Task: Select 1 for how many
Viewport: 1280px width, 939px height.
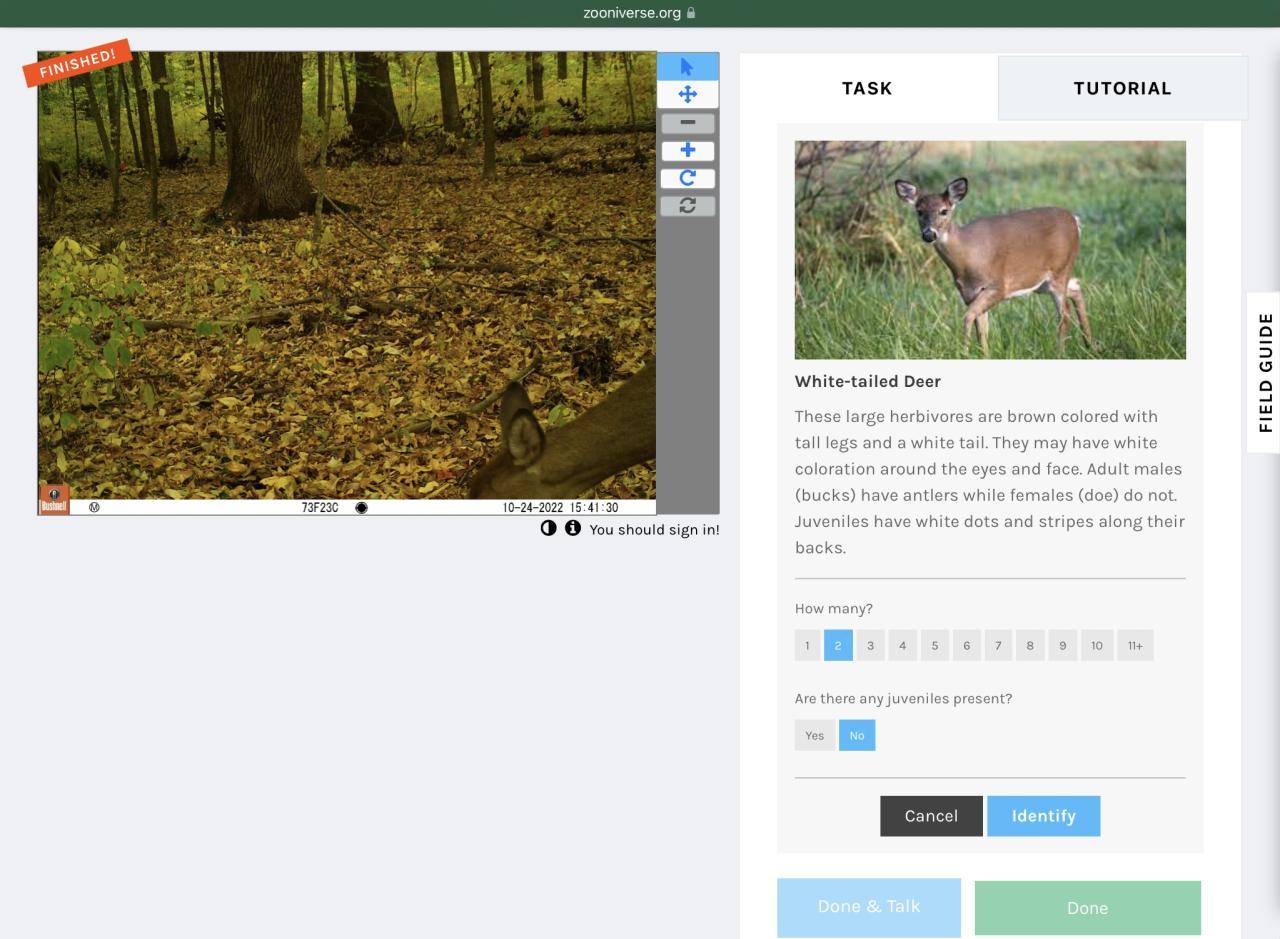Action: tap(807, 645)
